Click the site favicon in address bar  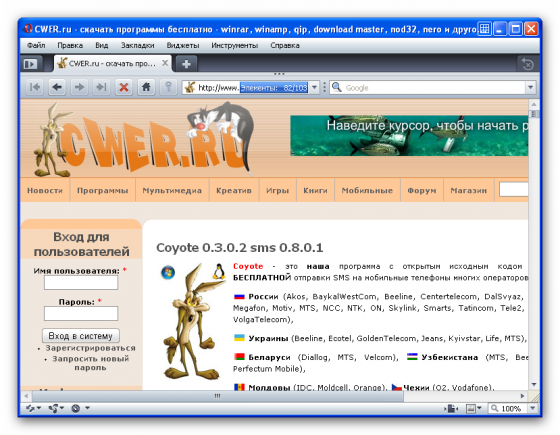tap(190, 88)
